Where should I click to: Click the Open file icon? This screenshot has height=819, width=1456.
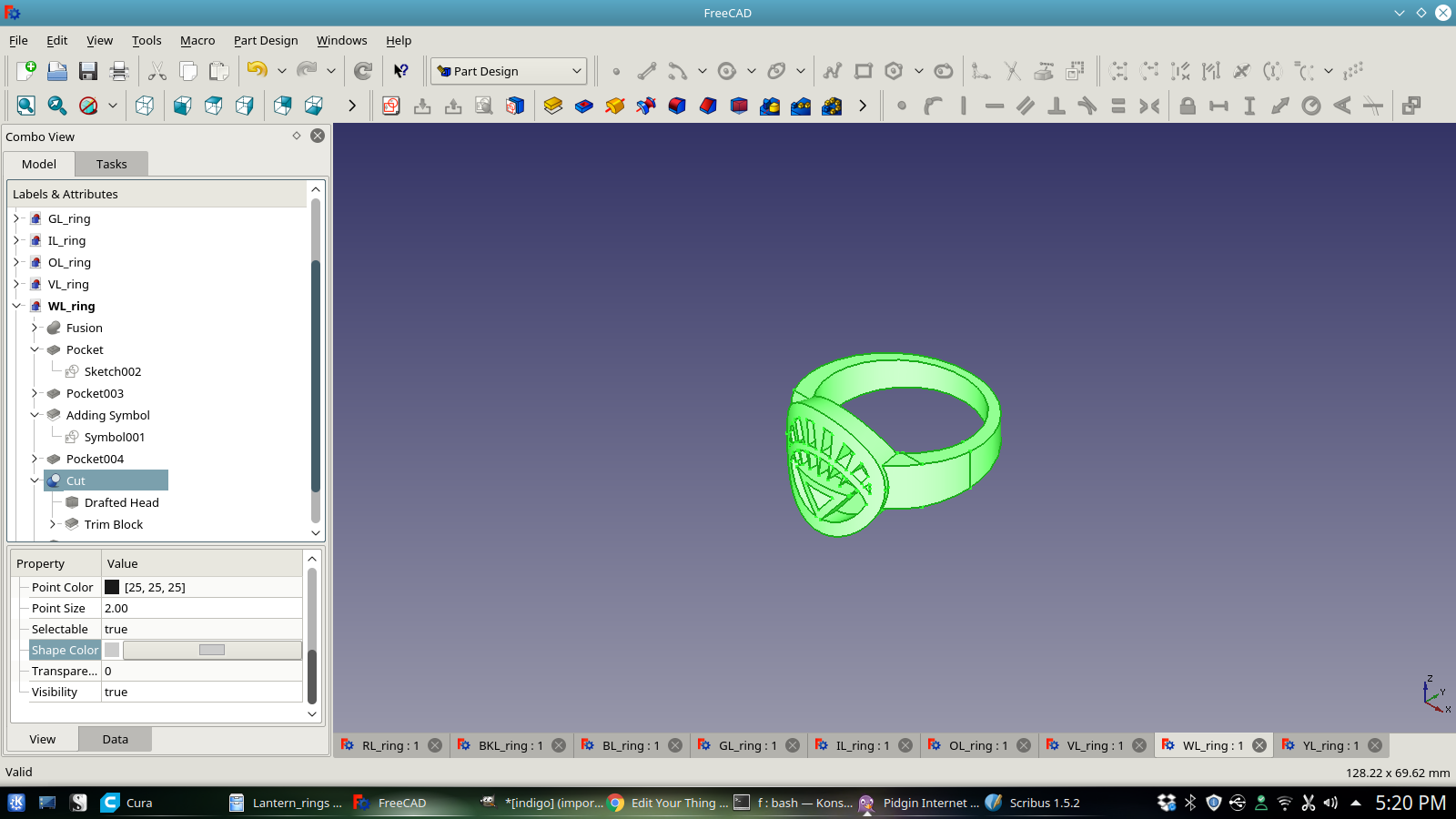tap(57, 71)
